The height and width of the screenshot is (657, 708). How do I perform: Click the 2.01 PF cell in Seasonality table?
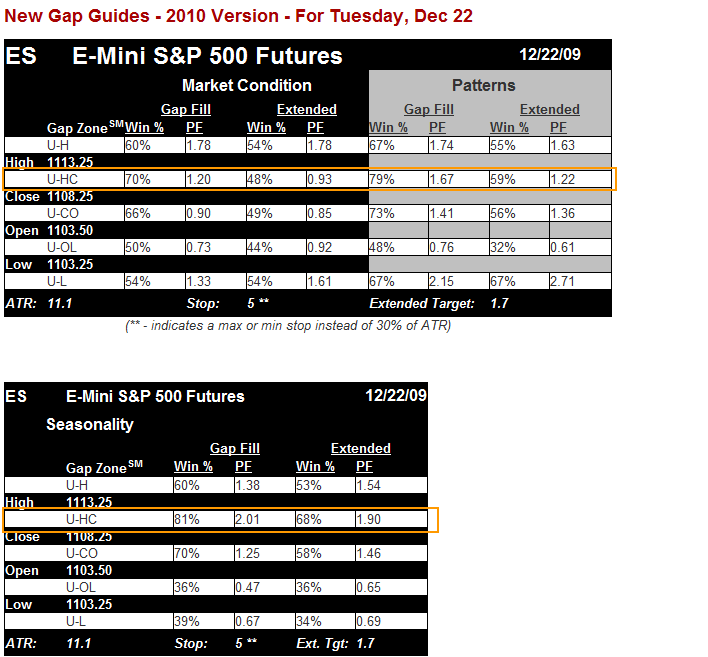click(264, 520)
